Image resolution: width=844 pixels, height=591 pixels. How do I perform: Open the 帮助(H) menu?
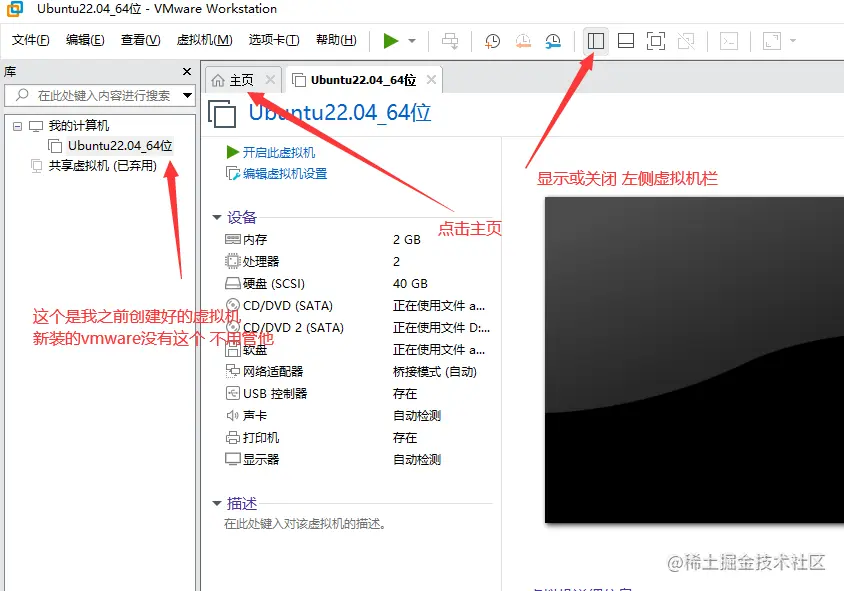(x=336, y=40)
